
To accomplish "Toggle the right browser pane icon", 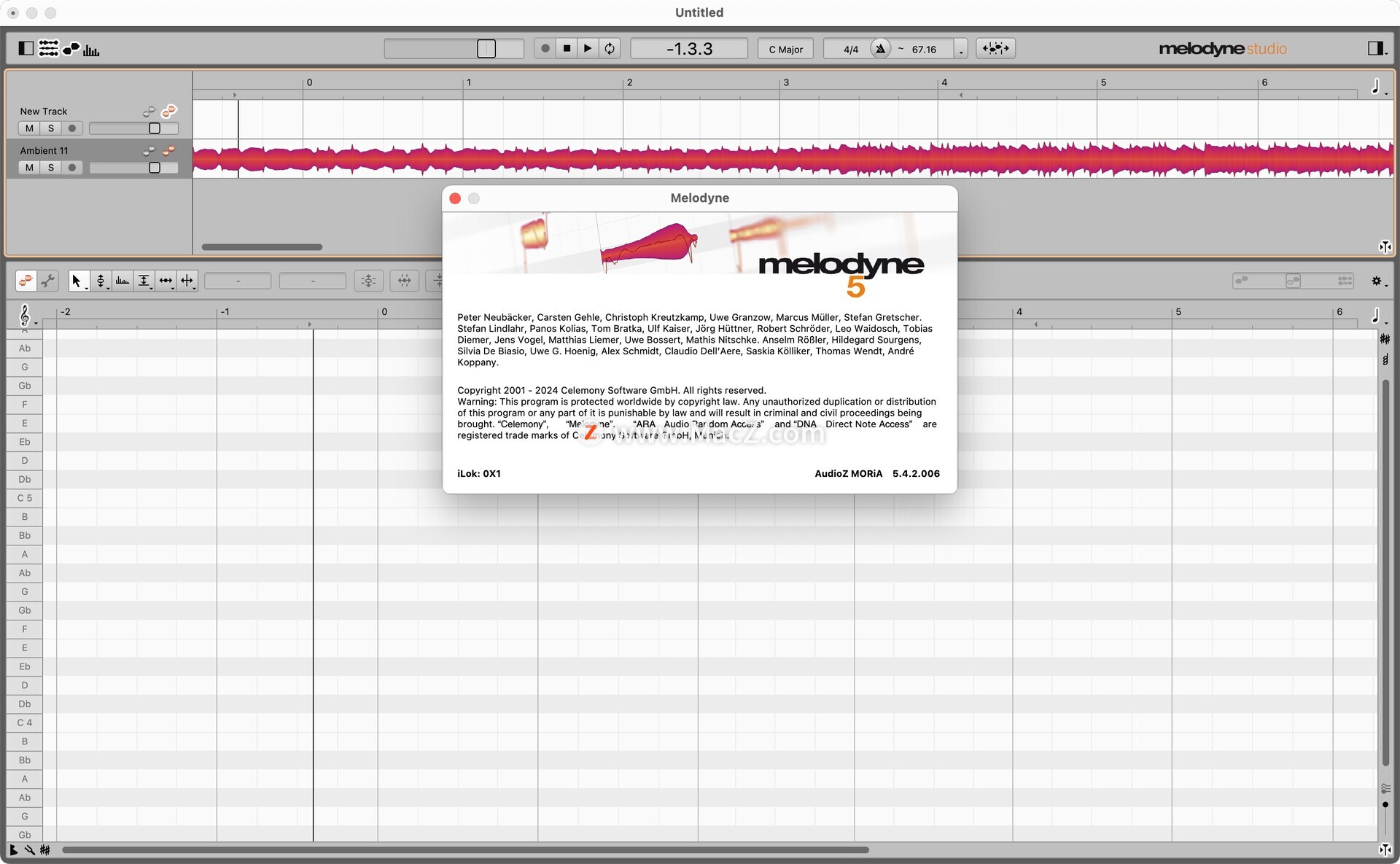I will point(1376,48).
